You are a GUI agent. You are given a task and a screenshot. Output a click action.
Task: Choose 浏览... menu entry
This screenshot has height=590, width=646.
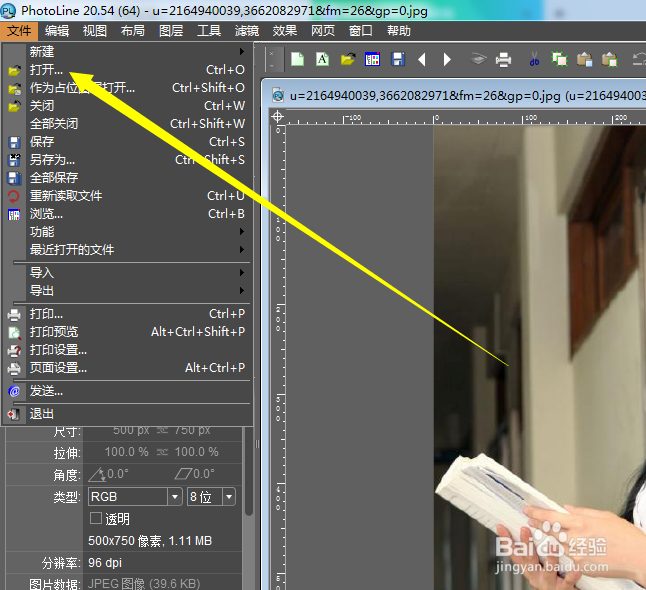[127, 214]
